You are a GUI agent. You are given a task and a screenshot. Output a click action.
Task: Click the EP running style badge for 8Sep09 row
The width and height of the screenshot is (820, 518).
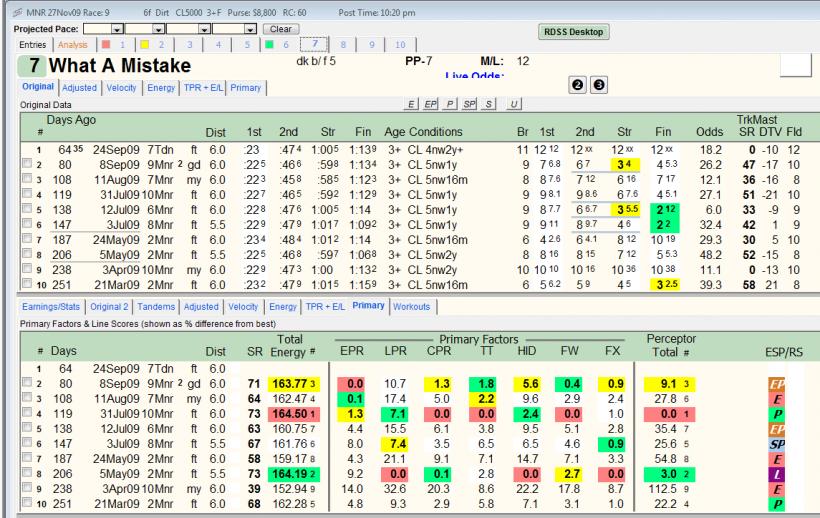pos(777,384)
